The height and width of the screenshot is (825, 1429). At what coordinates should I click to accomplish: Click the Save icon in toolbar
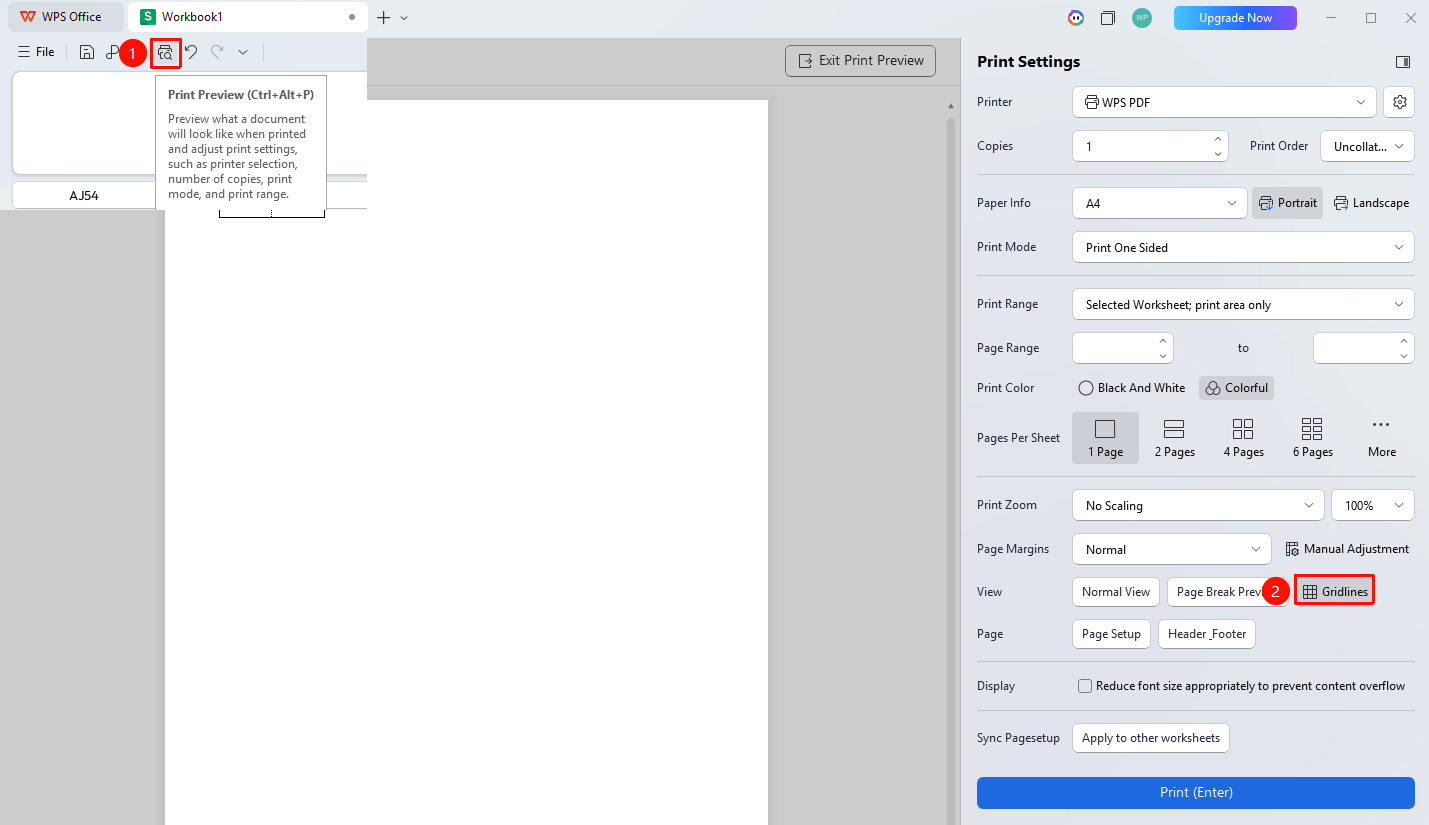point(87,52)
